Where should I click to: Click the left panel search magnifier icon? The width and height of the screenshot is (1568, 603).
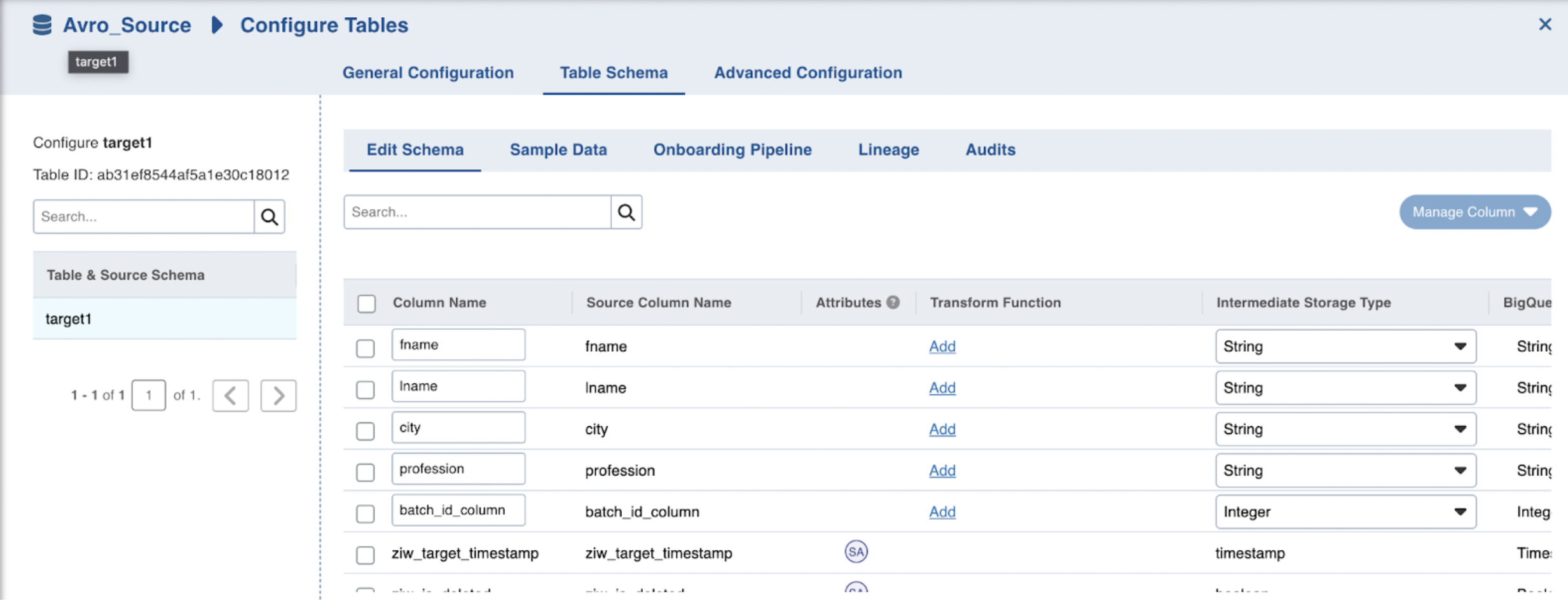(270, 217)
